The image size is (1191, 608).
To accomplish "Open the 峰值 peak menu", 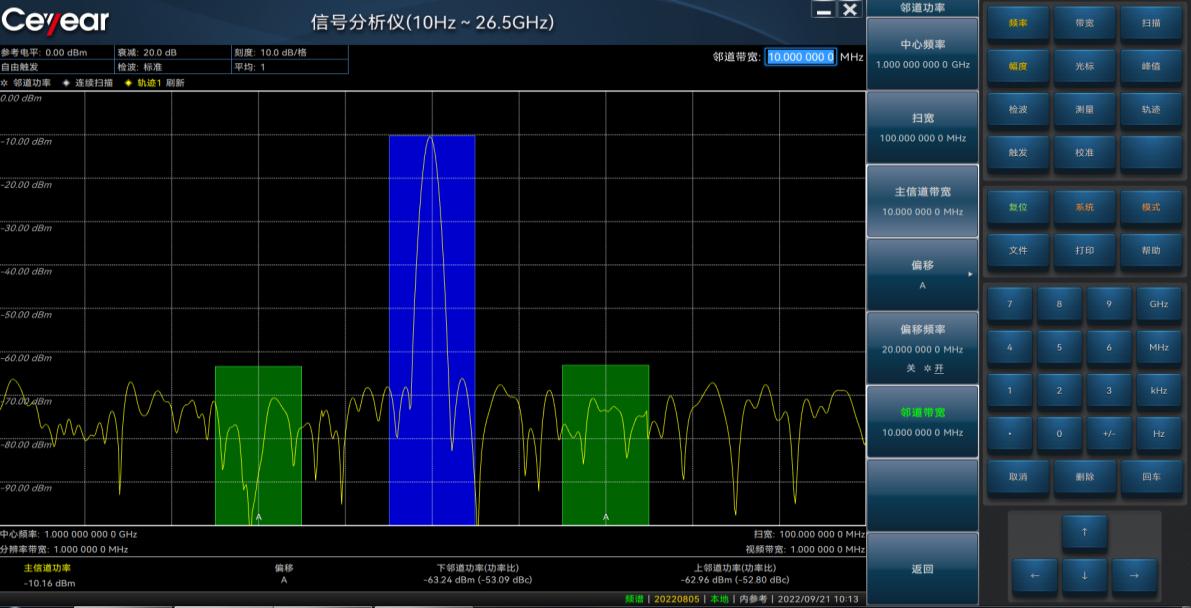I will coord(1150,66).
